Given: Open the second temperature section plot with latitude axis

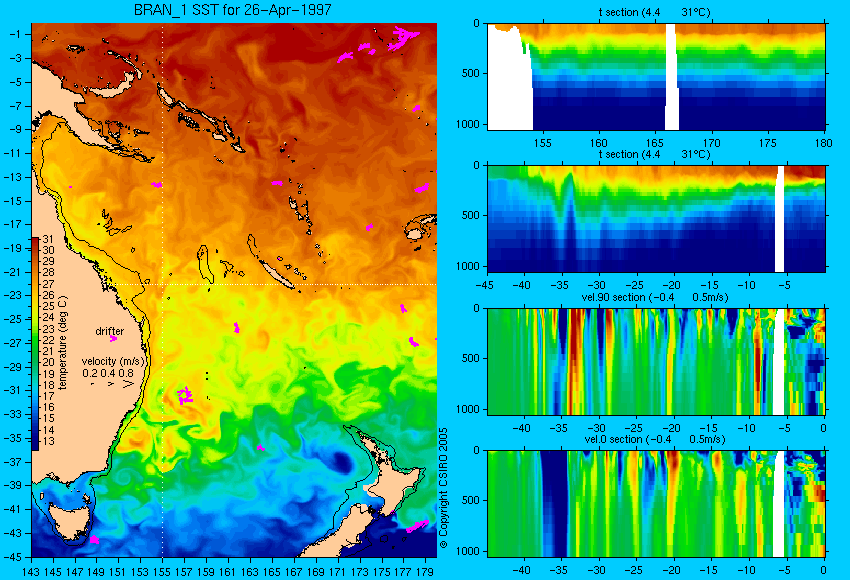Looking at the screenshot, I should point(656,218).
